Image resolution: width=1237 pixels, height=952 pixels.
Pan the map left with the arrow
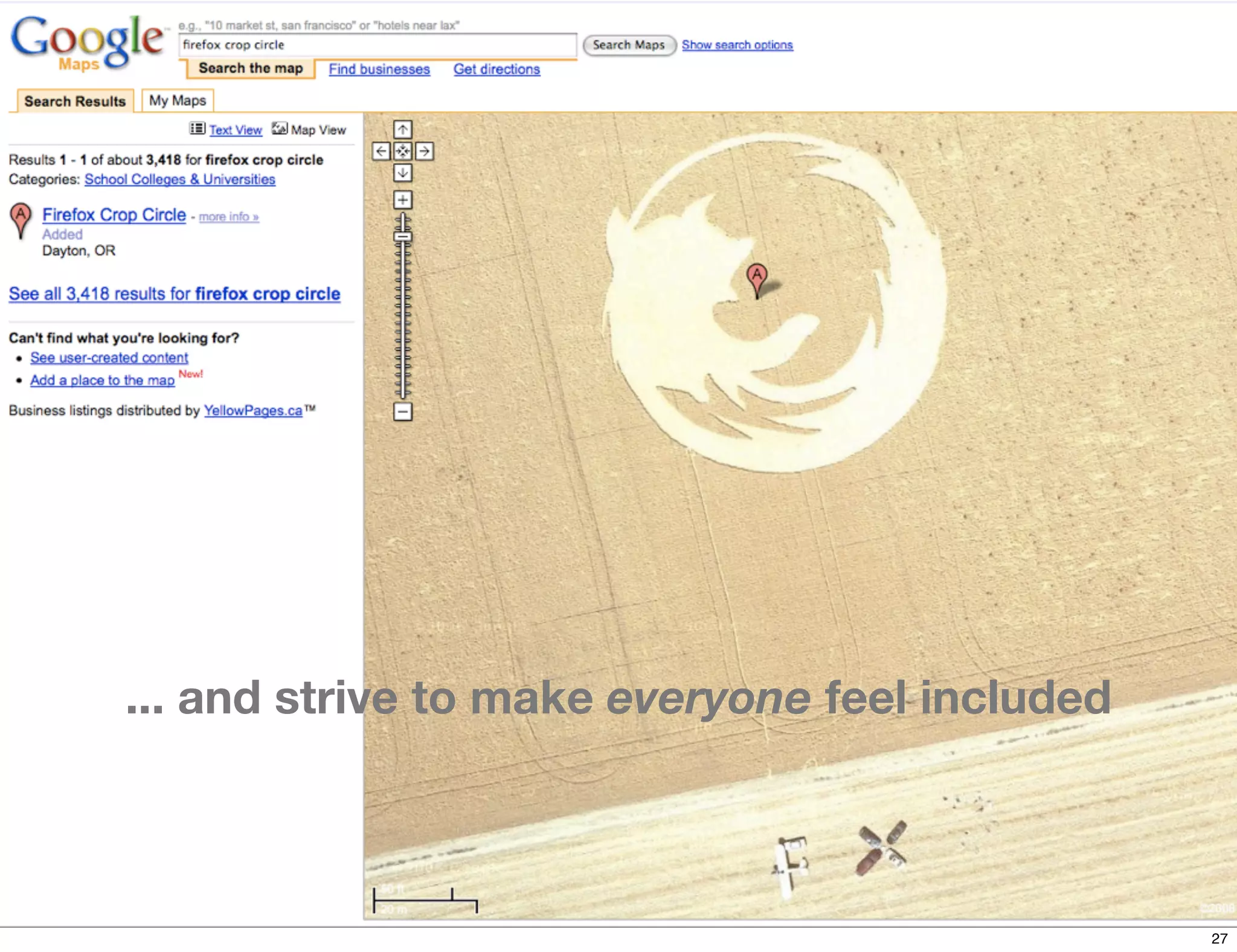click(381, 151)
